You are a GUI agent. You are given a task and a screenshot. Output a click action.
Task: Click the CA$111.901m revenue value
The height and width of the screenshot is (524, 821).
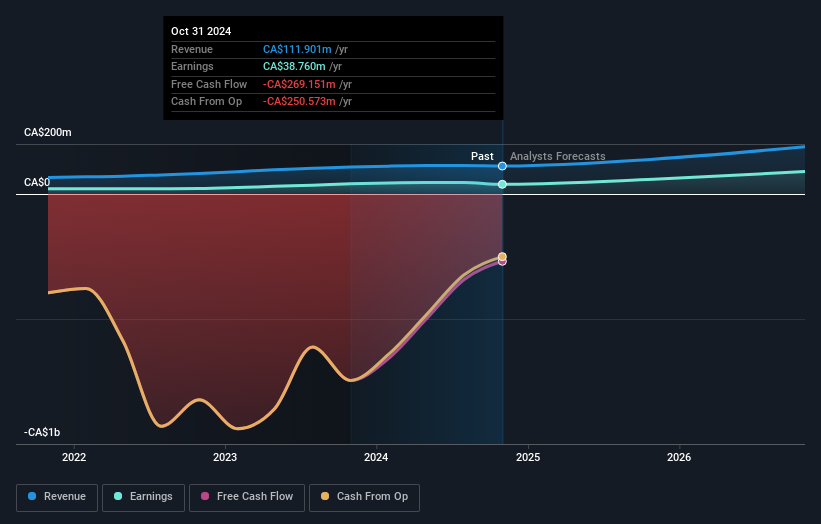(x=297, y=49)
